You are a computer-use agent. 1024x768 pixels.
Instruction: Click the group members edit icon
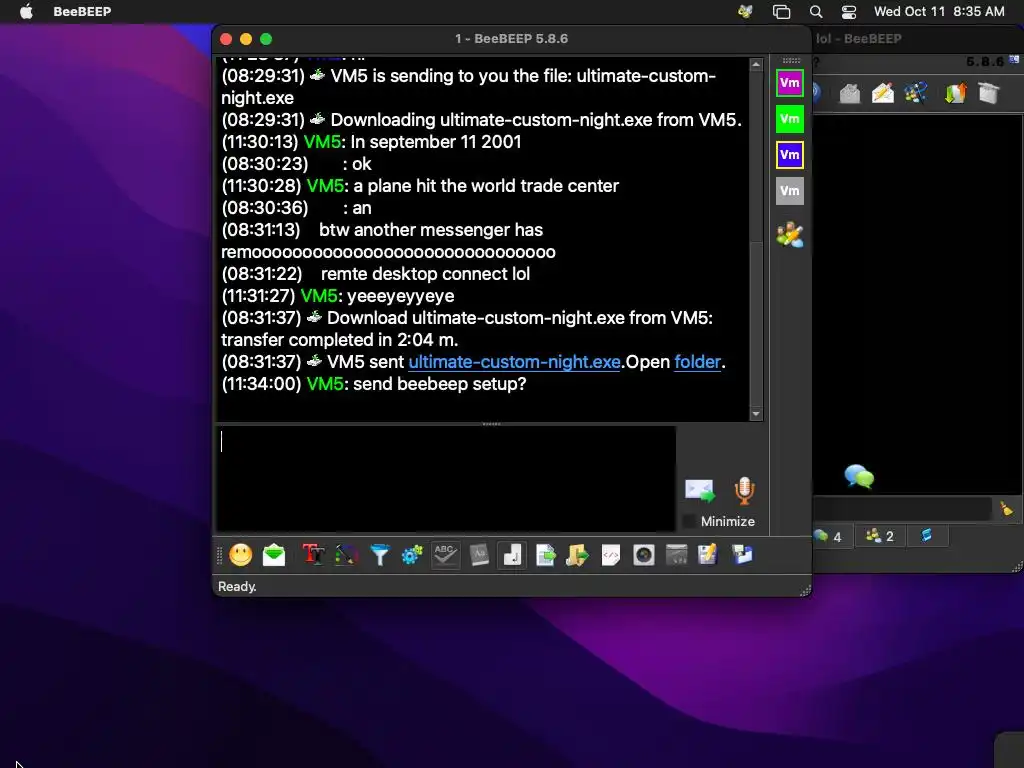(x=790, y=234)
